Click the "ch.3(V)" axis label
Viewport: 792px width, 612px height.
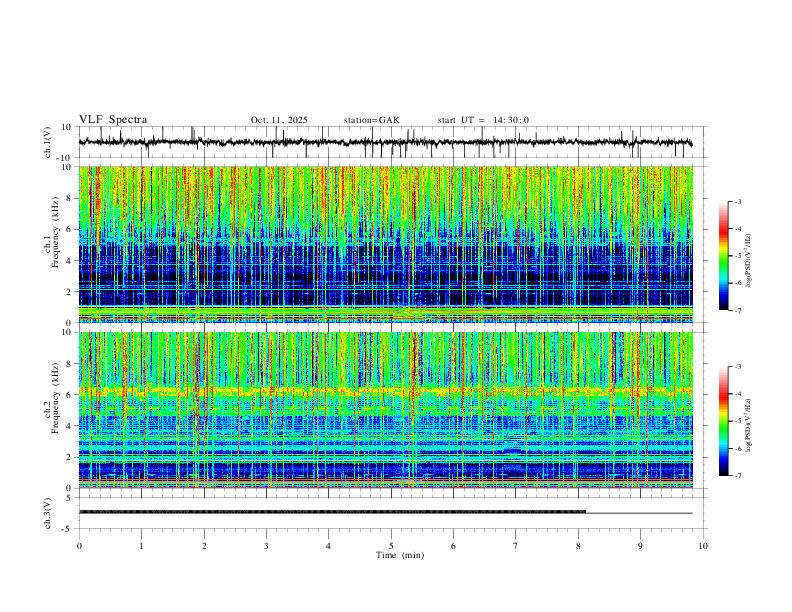tap(48, 513)
